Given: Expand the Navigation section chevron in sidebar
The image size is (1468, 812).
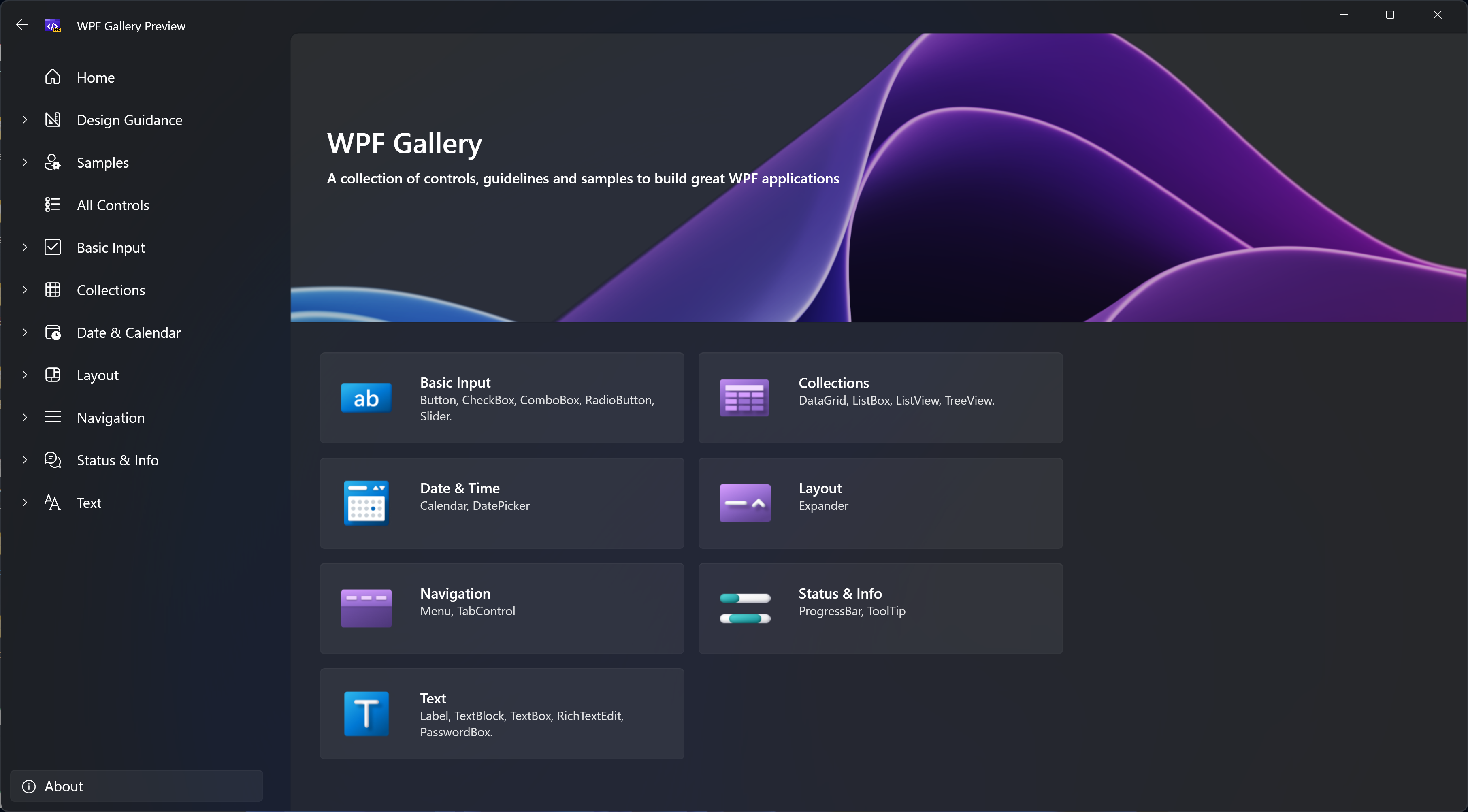Looking at the screenshot, I should click(25, 417).
